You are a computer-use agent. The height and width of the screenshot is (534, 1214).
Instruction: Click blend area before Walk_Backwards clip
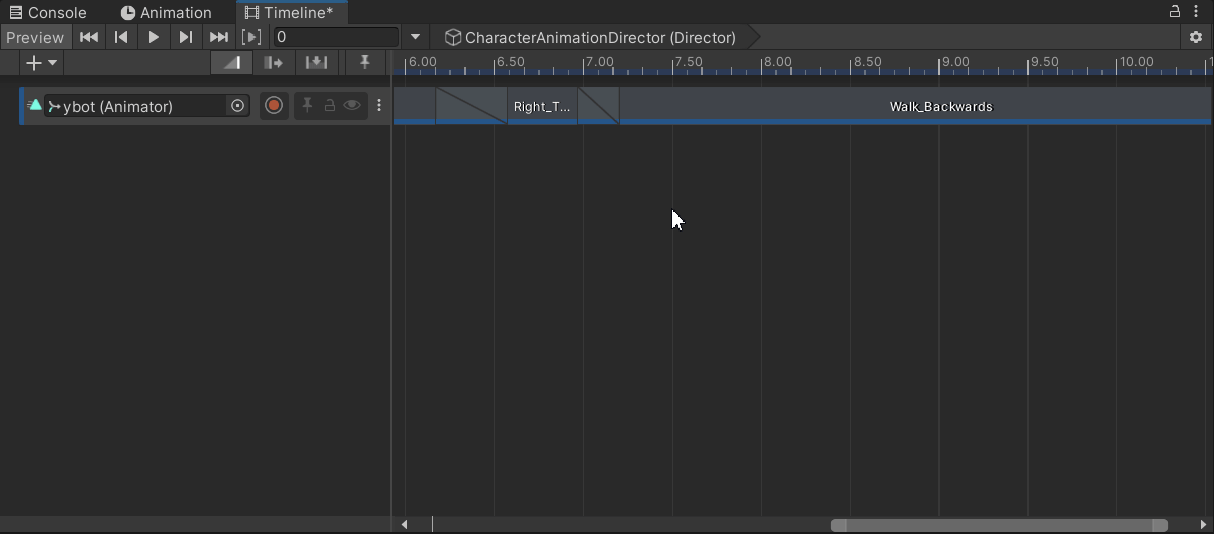(x=598, y=106)
